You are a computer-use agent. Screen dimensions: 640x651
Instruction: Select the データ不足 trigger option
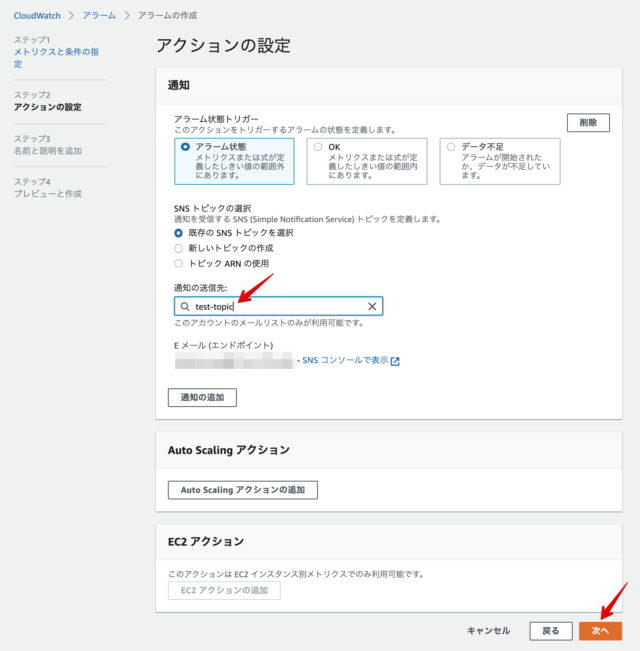pos(451,147)
